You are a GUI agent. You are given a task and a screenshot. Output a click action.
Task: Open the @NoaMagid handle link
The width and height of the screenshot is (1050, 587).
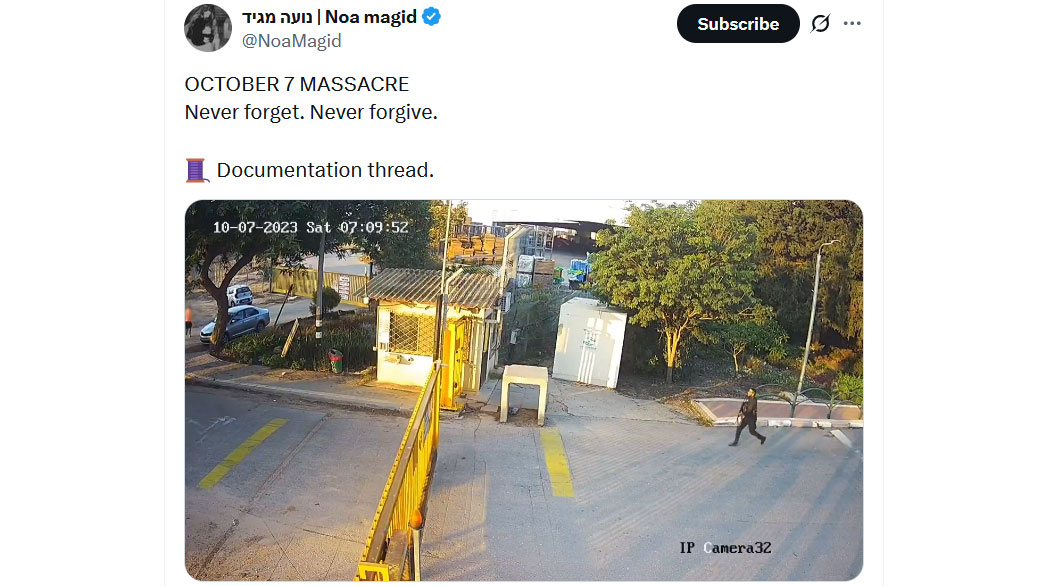(291, 41)
